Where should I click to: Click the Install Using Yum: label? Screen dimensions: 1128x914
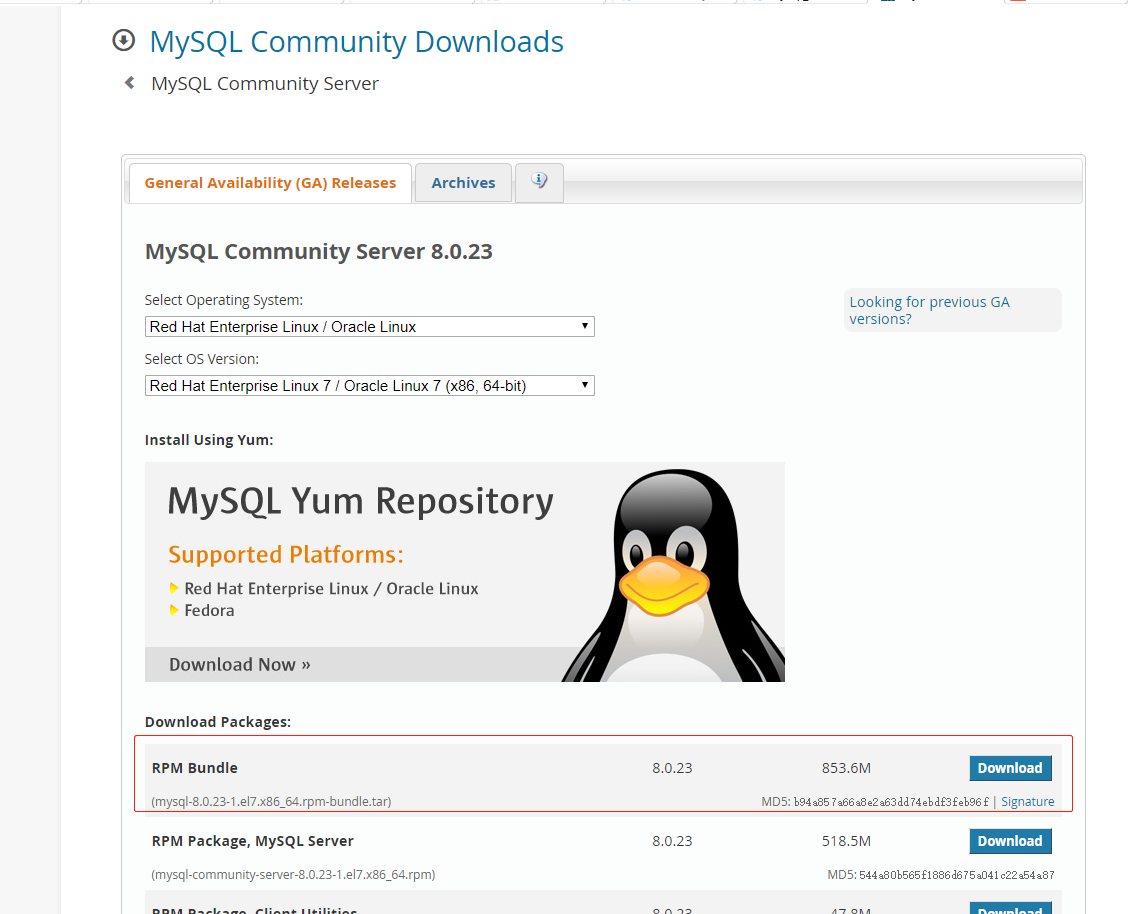209,439
